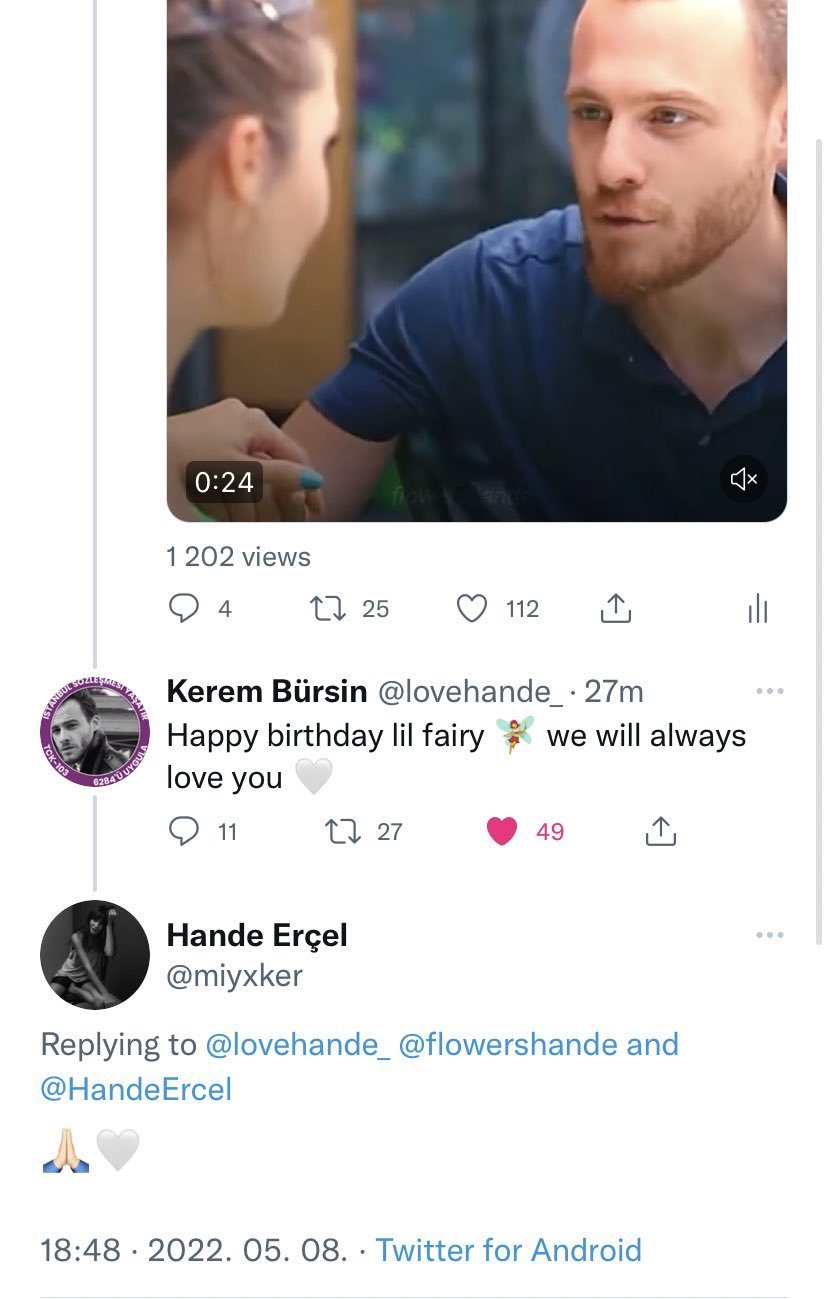
Task: Reply to the Happy birthday tweet
Action: [184, 831]
